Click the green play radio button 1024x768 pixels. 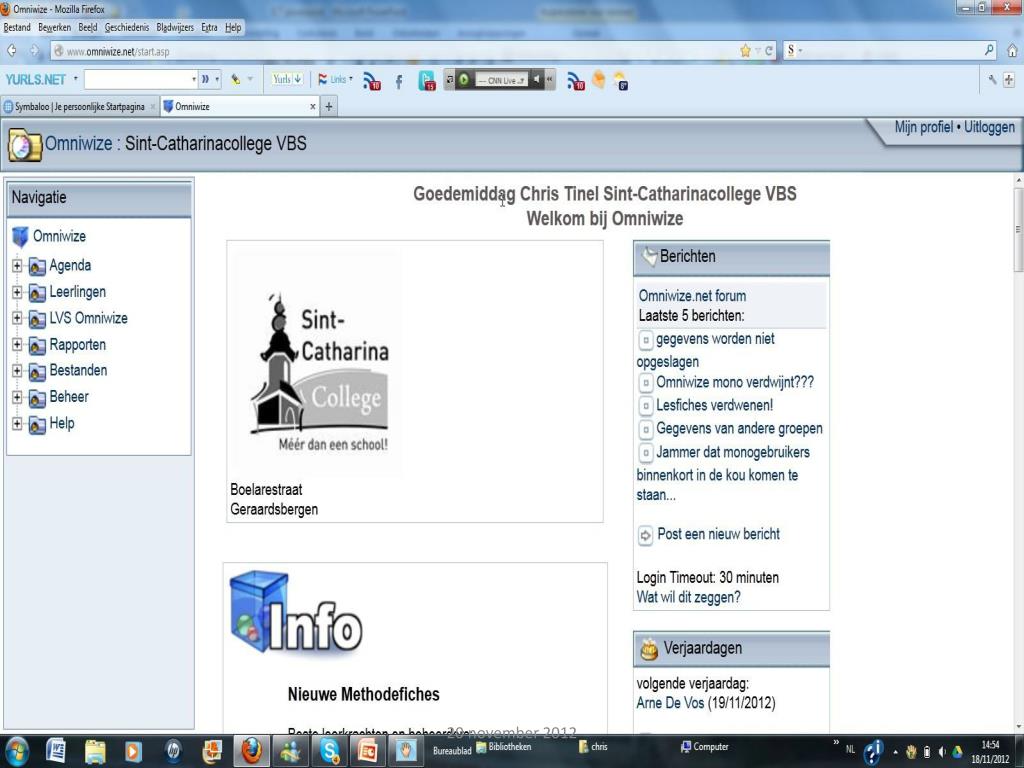pos(464,80)
